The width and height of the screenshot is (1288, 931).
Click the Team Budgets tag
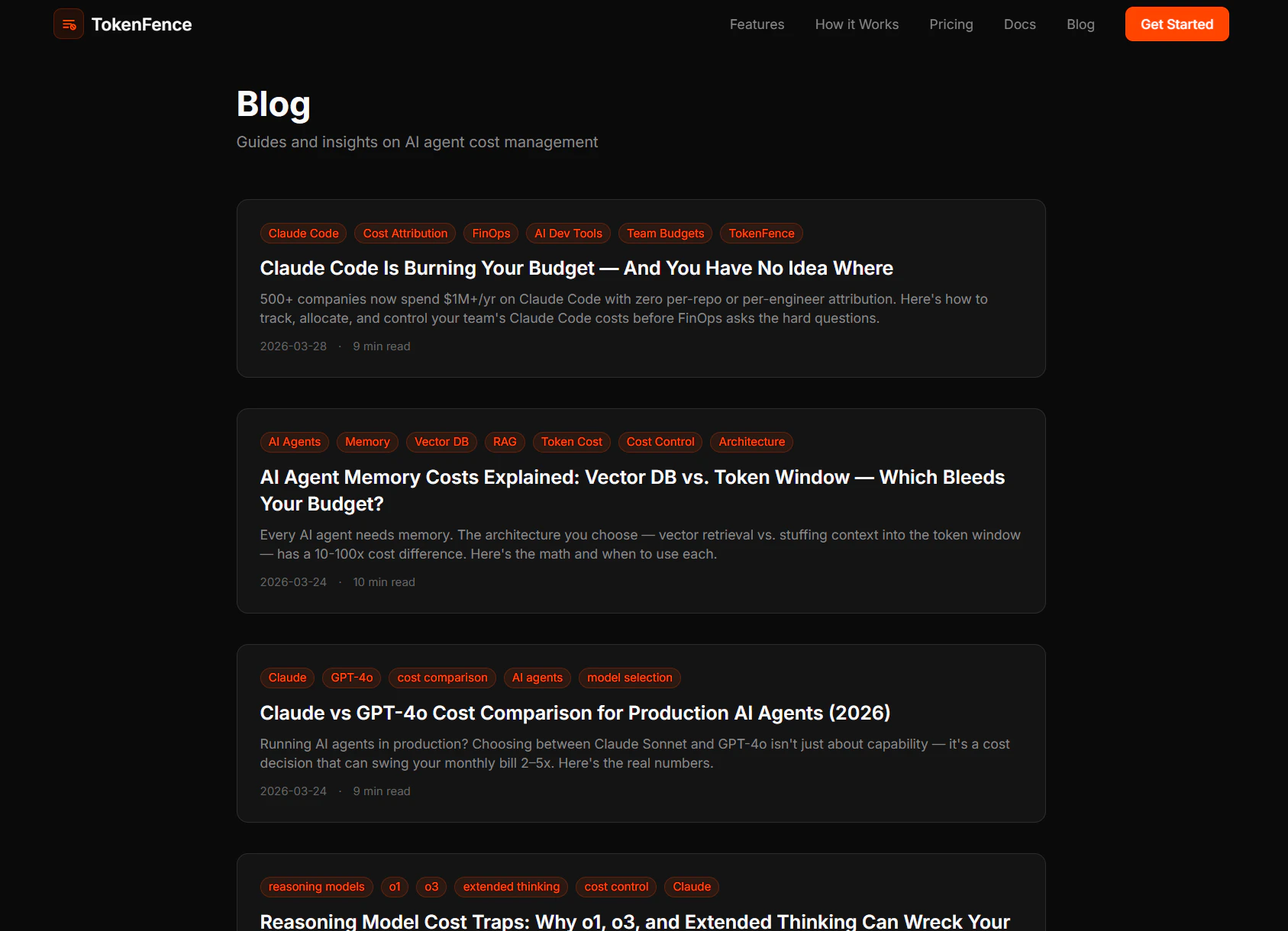pyautogui.click(x=666, y=234)
